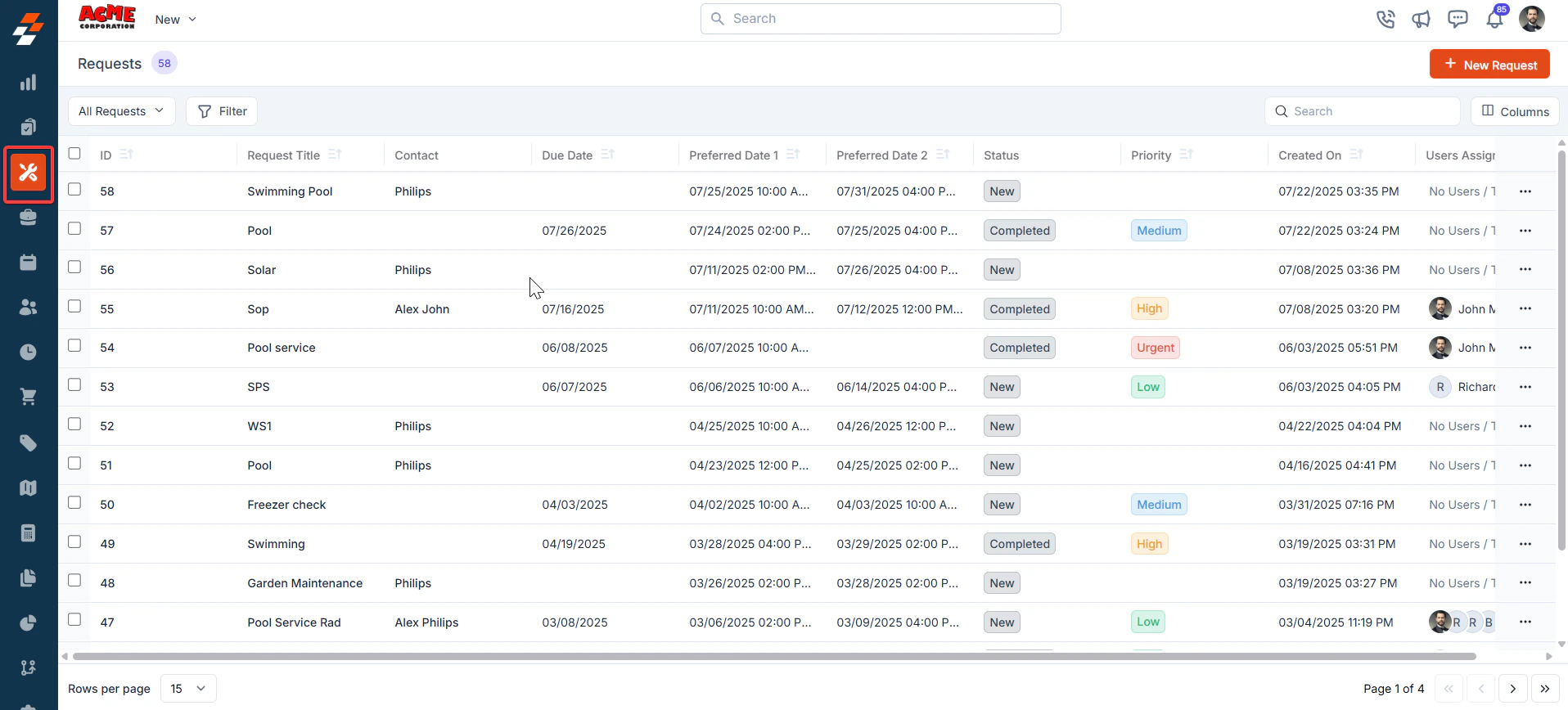Click the ACME Corporation logo

[x=107, y=17]
